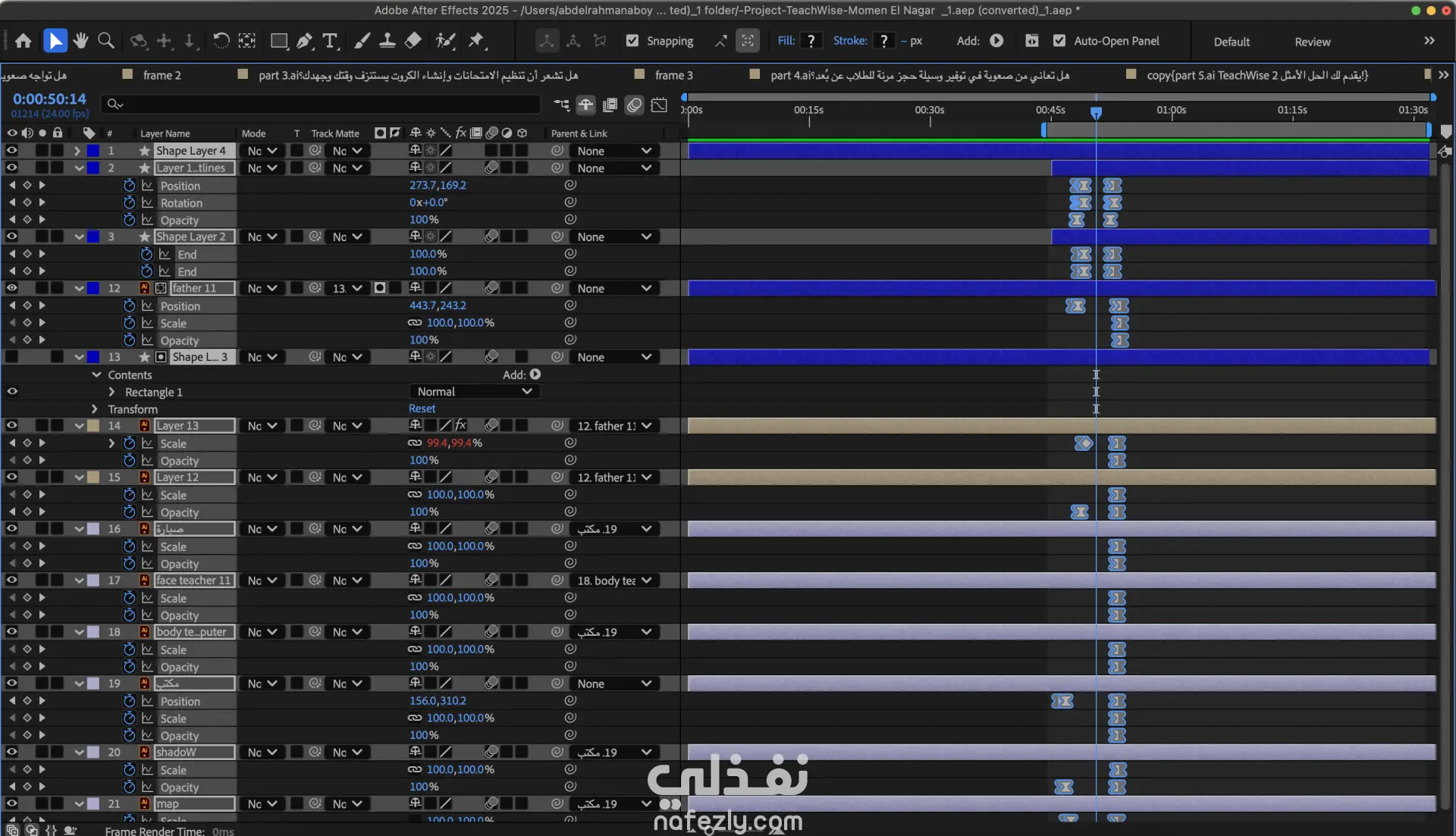Image resolution: width=1456 pixels, height=836 pixels.
Task: Select the Pen tool
Action: (x=305, y=41)
